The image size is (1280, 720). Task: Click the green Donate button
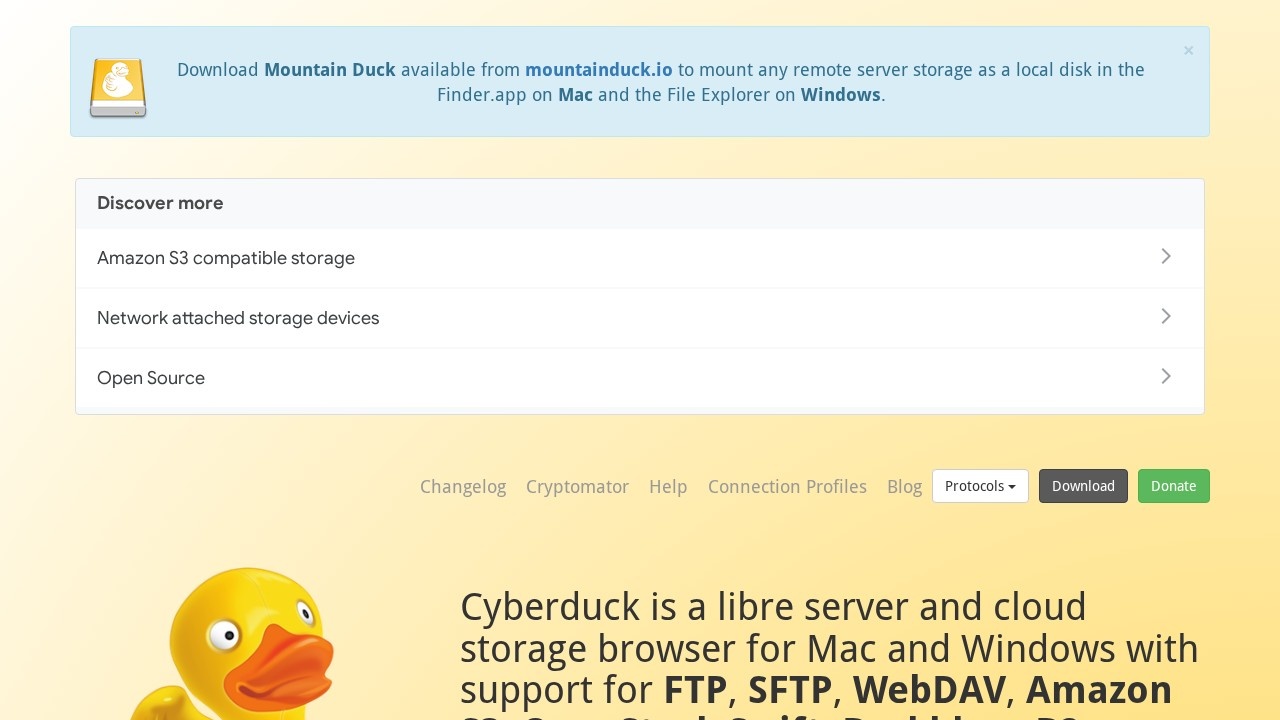1173,486
